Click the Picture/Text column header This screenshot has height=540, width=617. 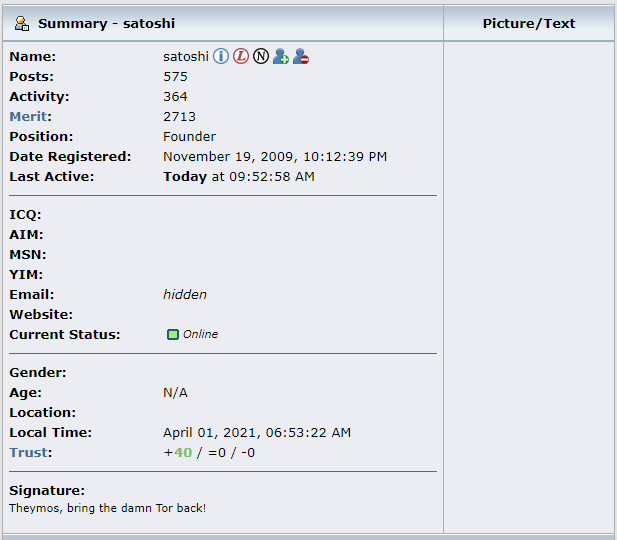pyautogui.click(x=529, y=24)
